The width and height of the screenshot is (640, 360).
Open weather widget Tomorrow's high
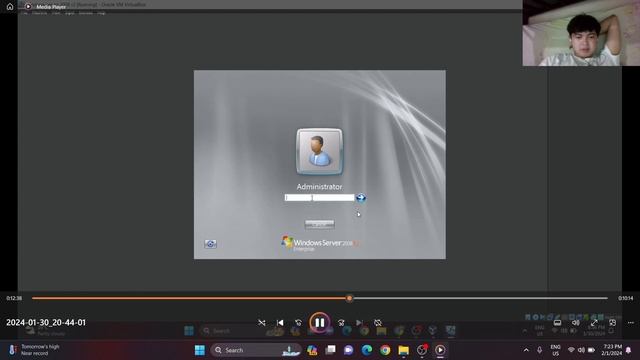[x=35, y=350]
